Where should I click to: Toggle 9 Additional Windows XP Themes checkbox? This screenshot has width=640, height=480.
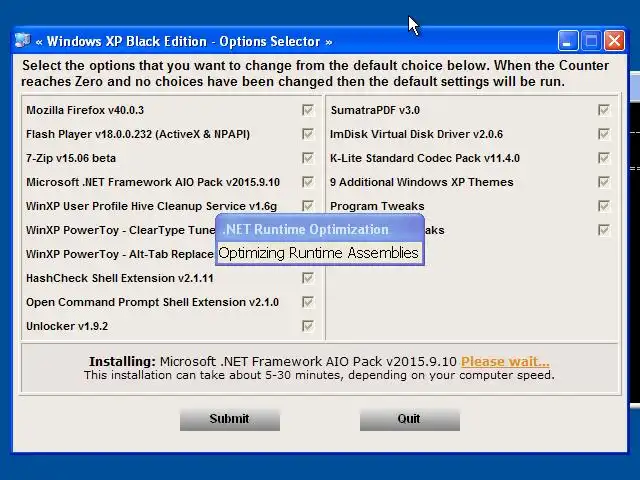pyautogui.click(x=604, y=182)
